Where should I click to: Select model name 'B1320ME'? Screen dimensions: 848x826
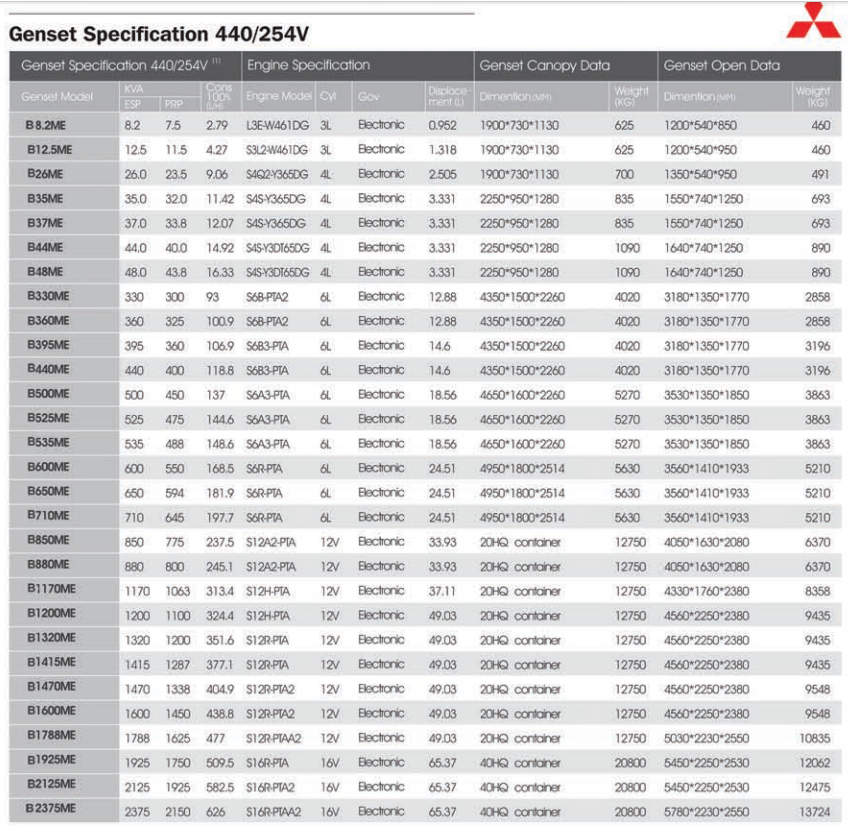(51, 638)
